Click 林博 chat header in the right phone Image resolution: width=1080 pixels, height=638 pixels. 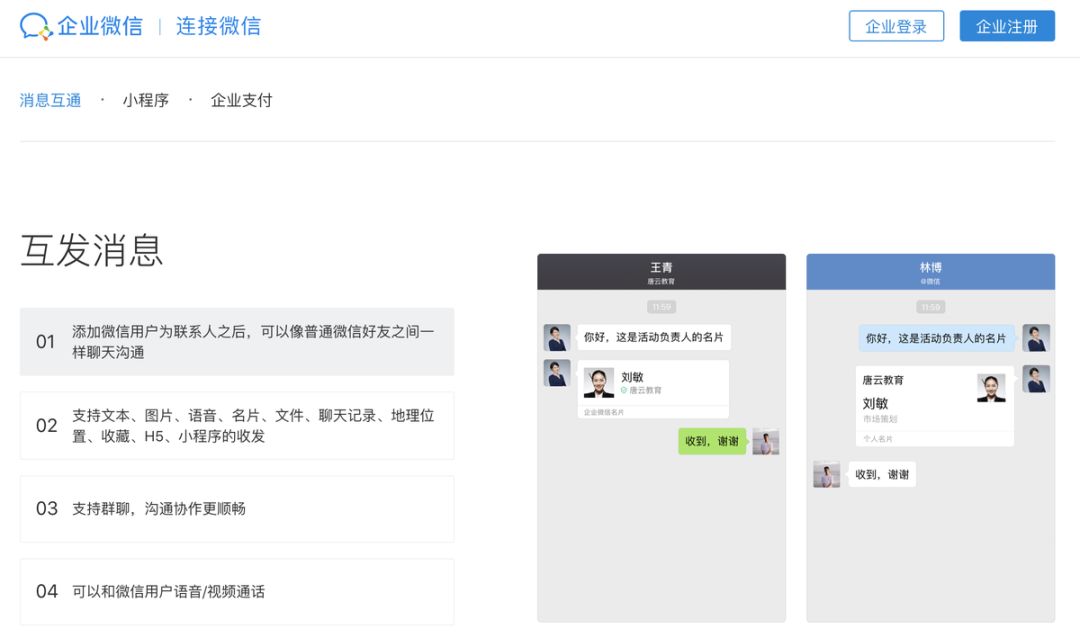[931, 271]
